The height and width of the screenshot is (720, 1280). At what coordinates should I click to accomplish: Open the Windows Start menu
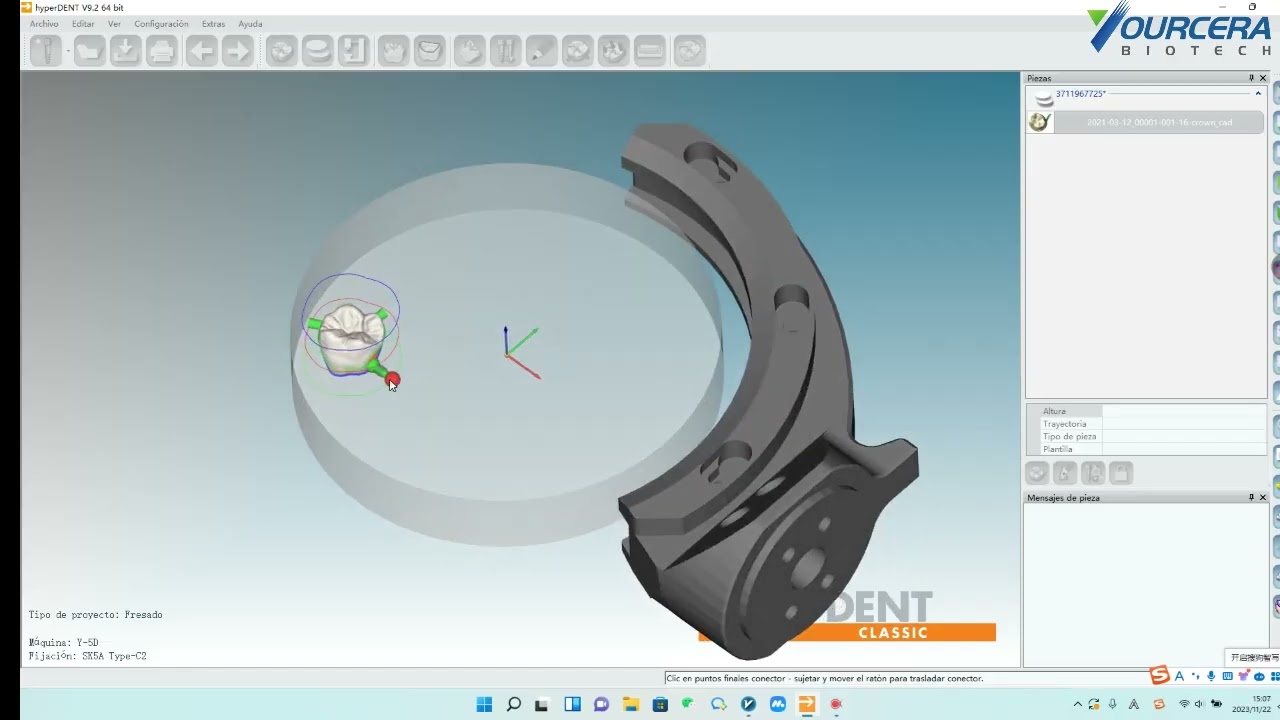484,704
